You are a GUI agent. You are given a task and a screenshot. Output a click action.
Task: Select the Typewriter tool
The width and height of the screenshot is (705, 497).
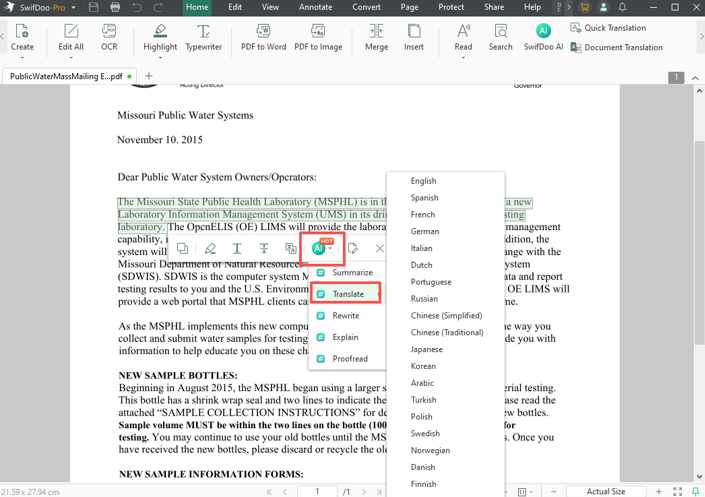point(203,37)
